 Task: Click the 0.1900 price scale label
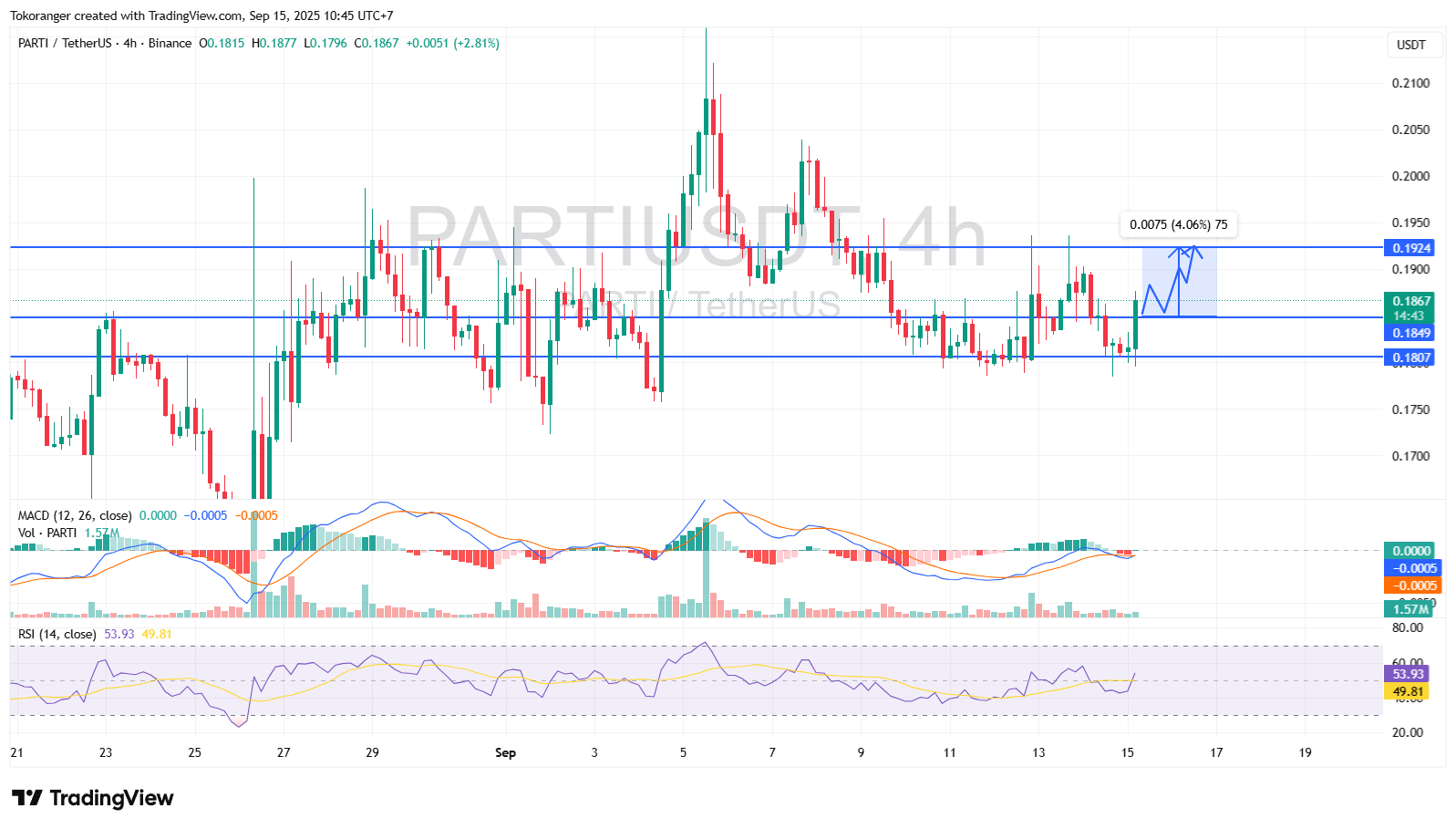click(x=1410, y=269)
